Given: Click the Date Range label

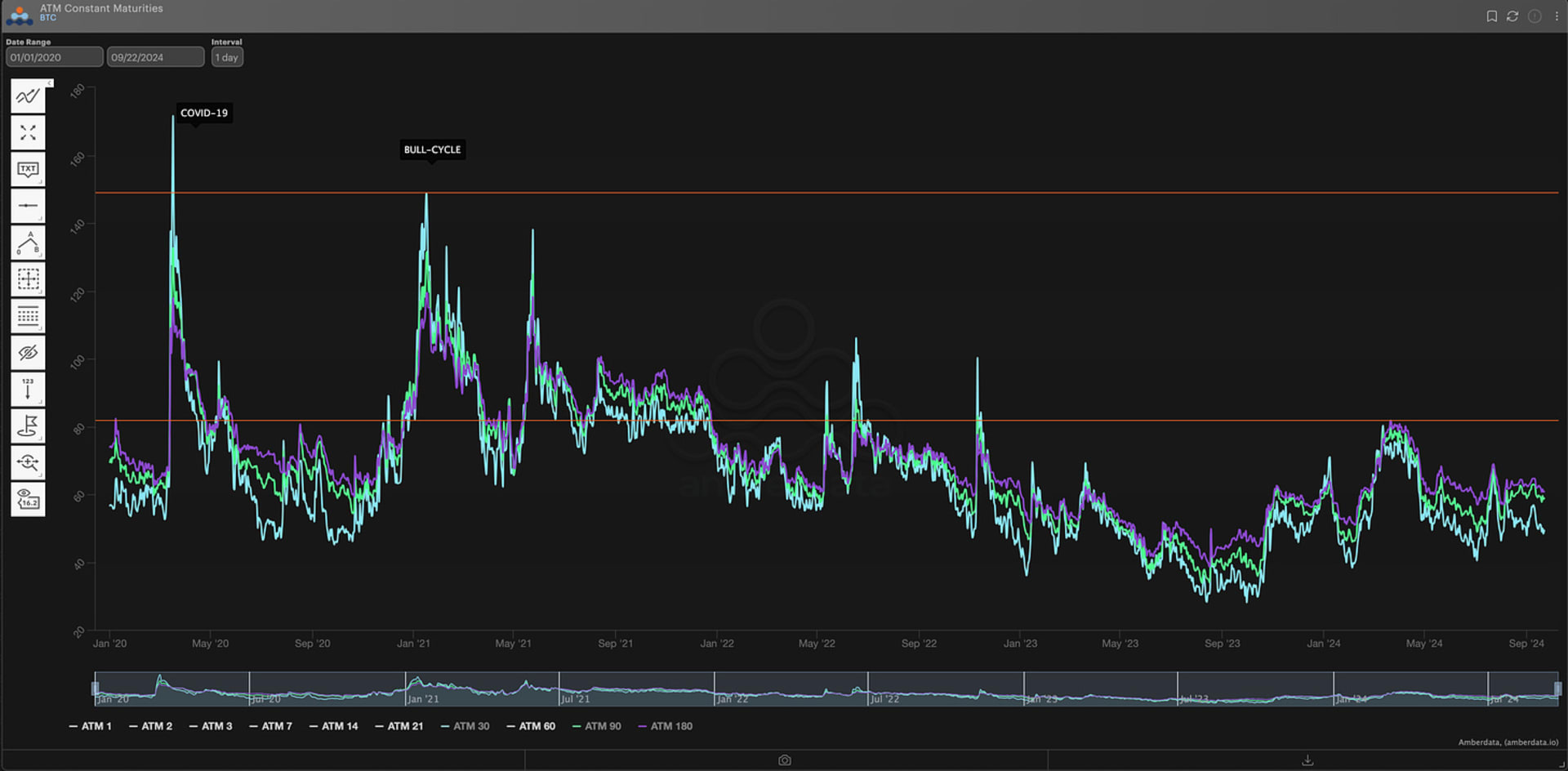Looking at the screenshot, I should pyautogui.click(x=29, y=42).
